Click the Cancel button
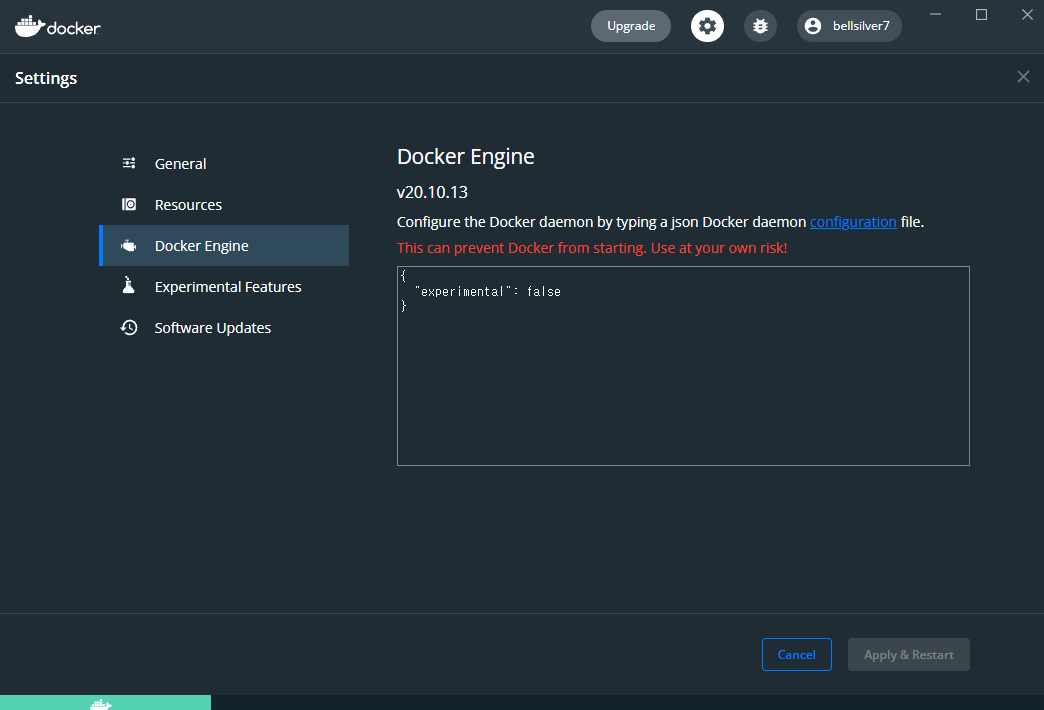This screenshot has width=1044, height=710. pyautogui.click(x=796, y=655)
